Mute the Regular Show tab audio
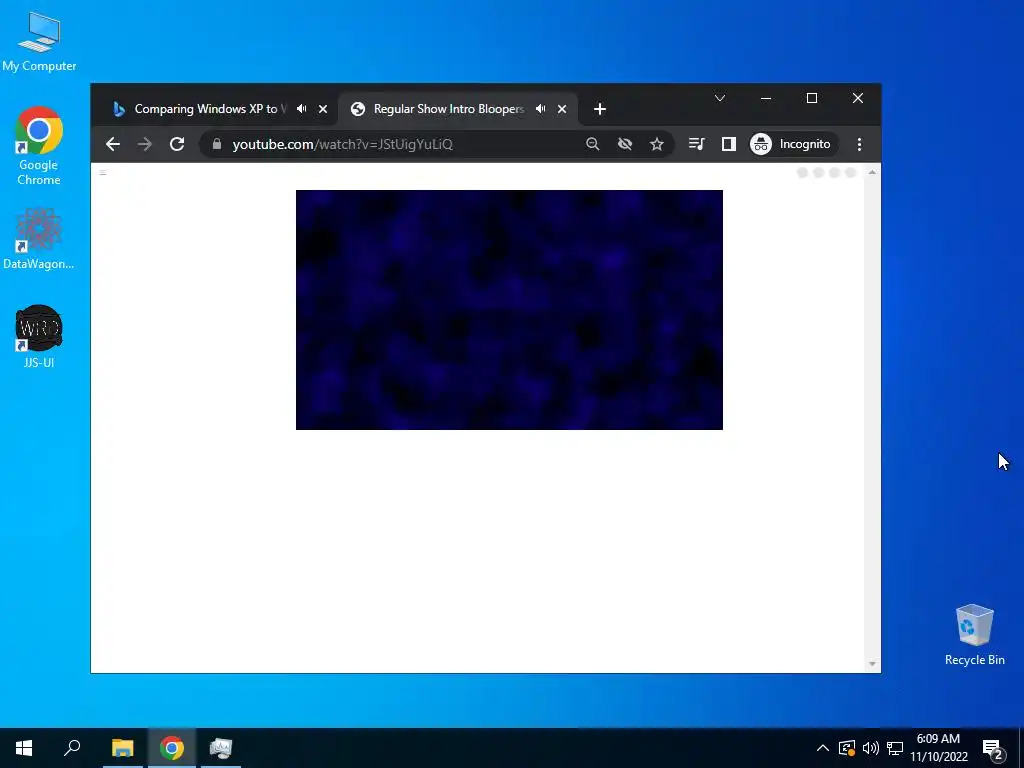This screenshot has width=1024, height=768. click(x=541, y=109)
